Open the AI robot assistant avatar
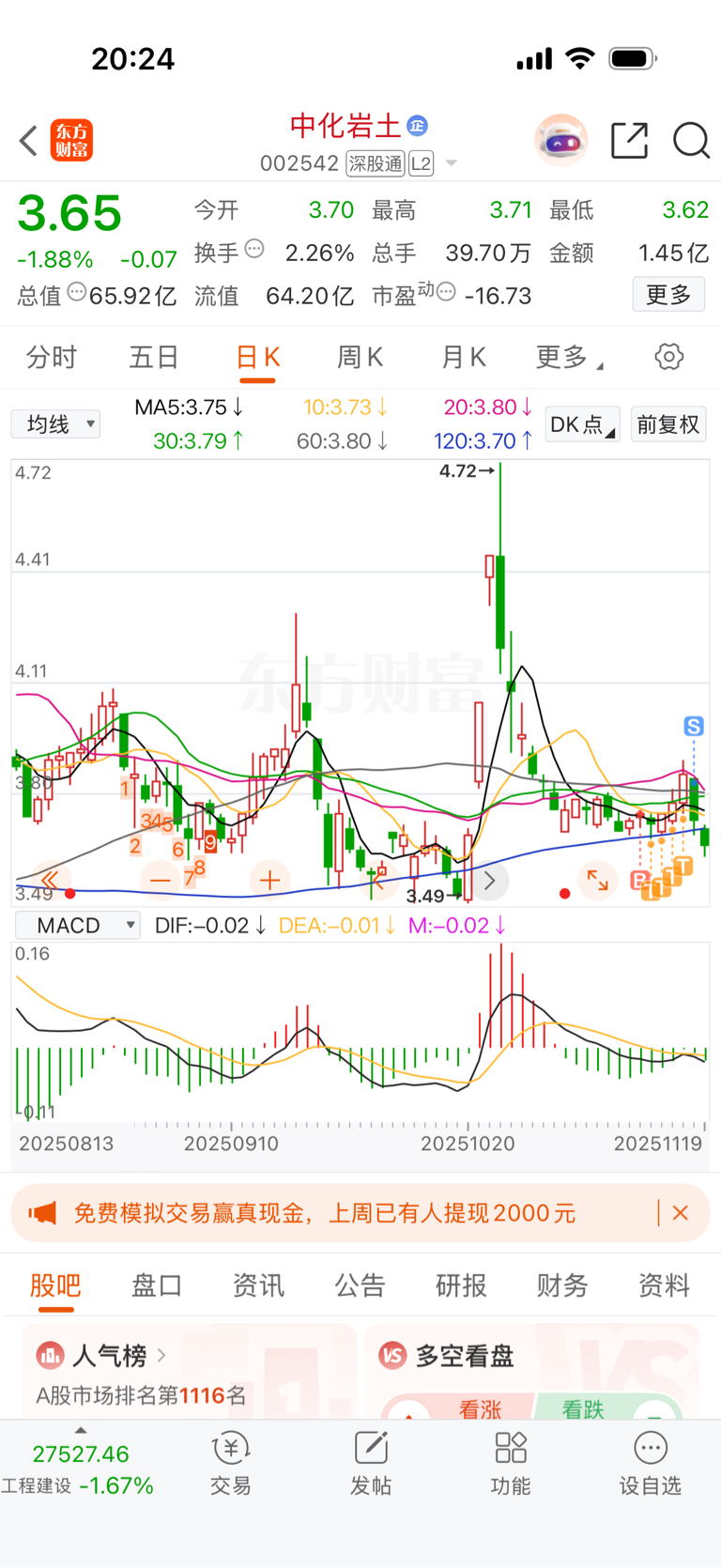721x1568 pixels. [x=561, y=141]
